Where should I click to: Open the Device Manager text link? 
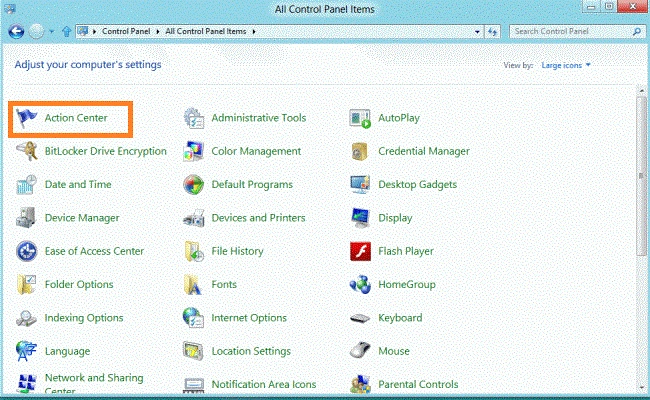click(82, 218)
